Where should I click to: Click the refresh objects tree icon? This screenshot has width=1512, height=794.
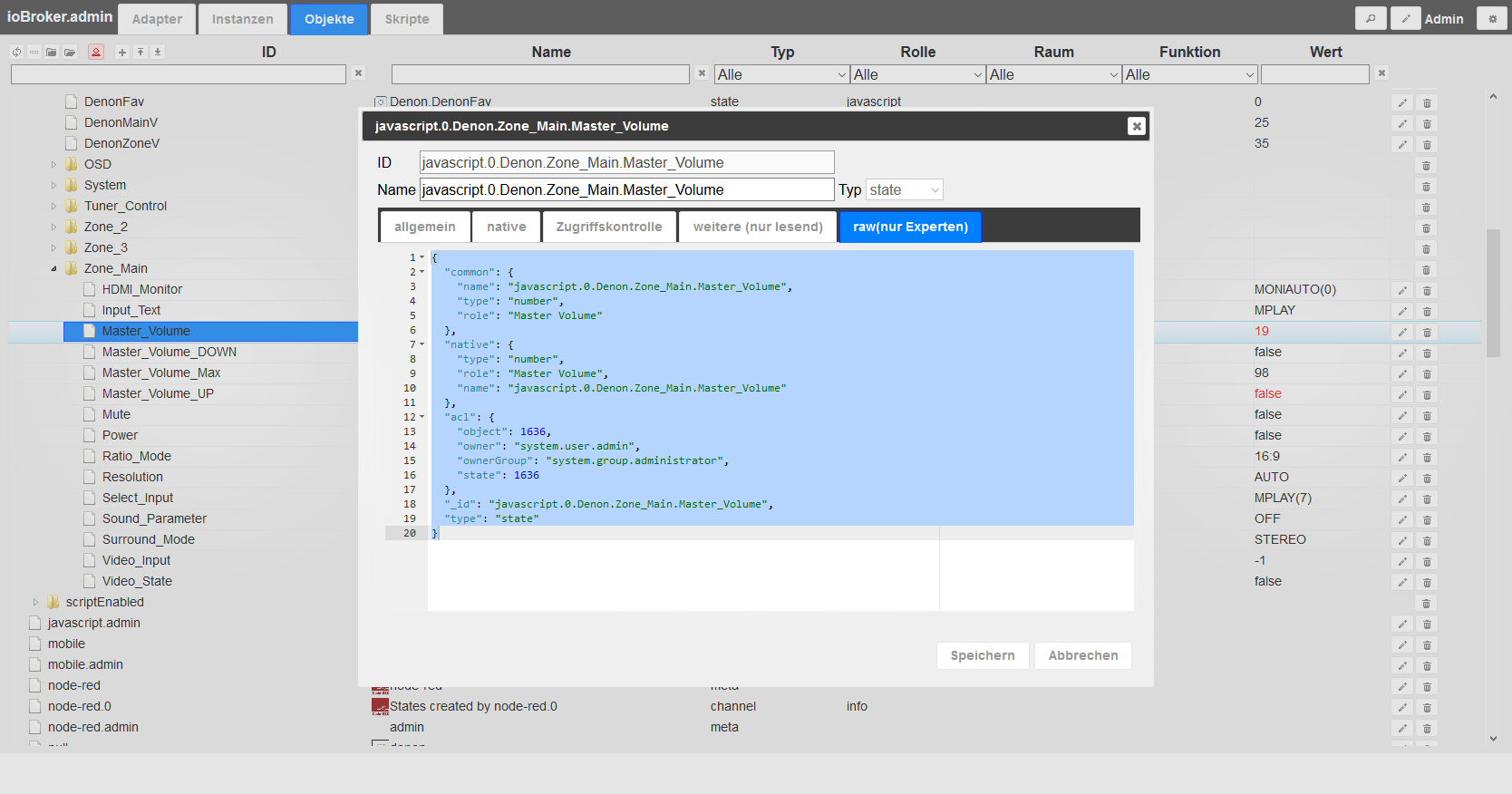point(16,52)
